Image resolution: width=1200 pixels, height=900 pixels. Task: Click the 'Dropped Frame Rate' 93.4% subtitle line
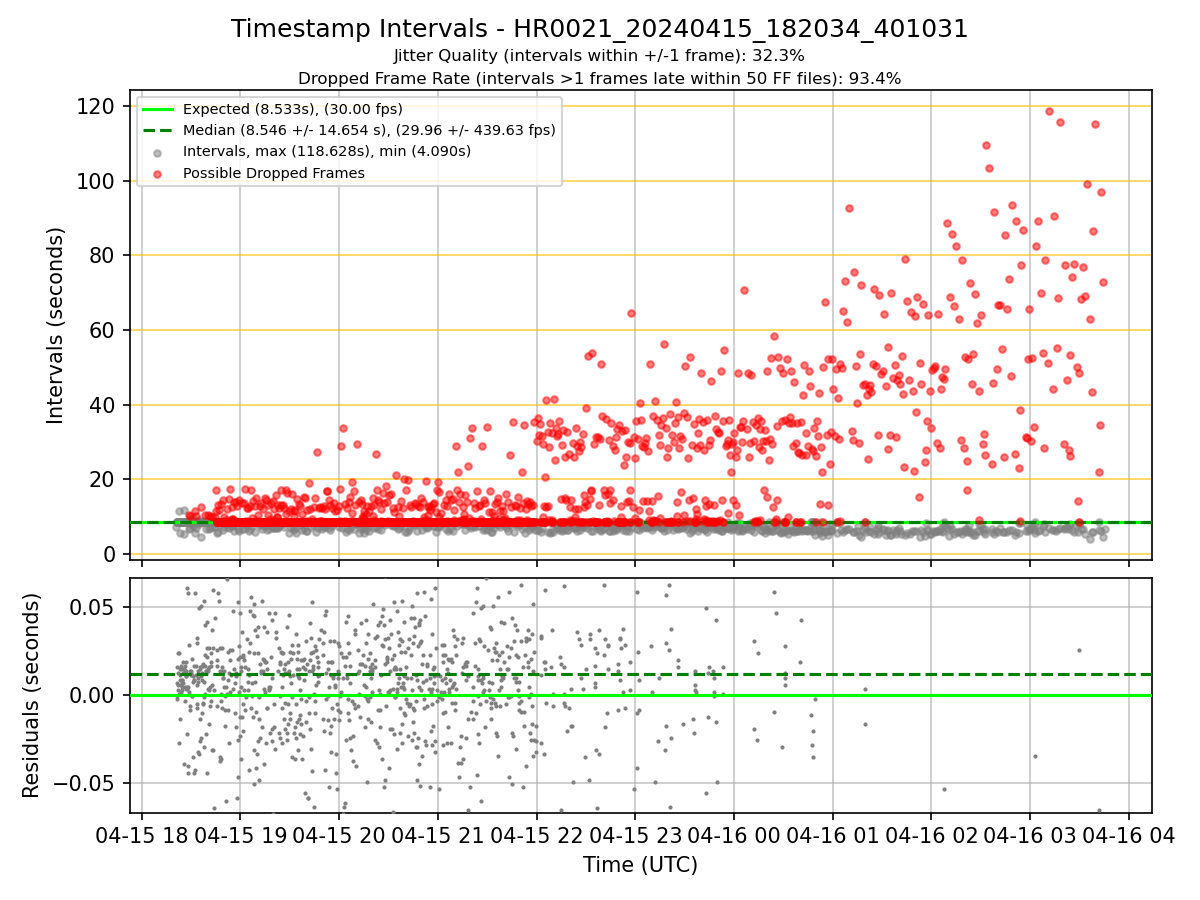click(x=600, y=78)
